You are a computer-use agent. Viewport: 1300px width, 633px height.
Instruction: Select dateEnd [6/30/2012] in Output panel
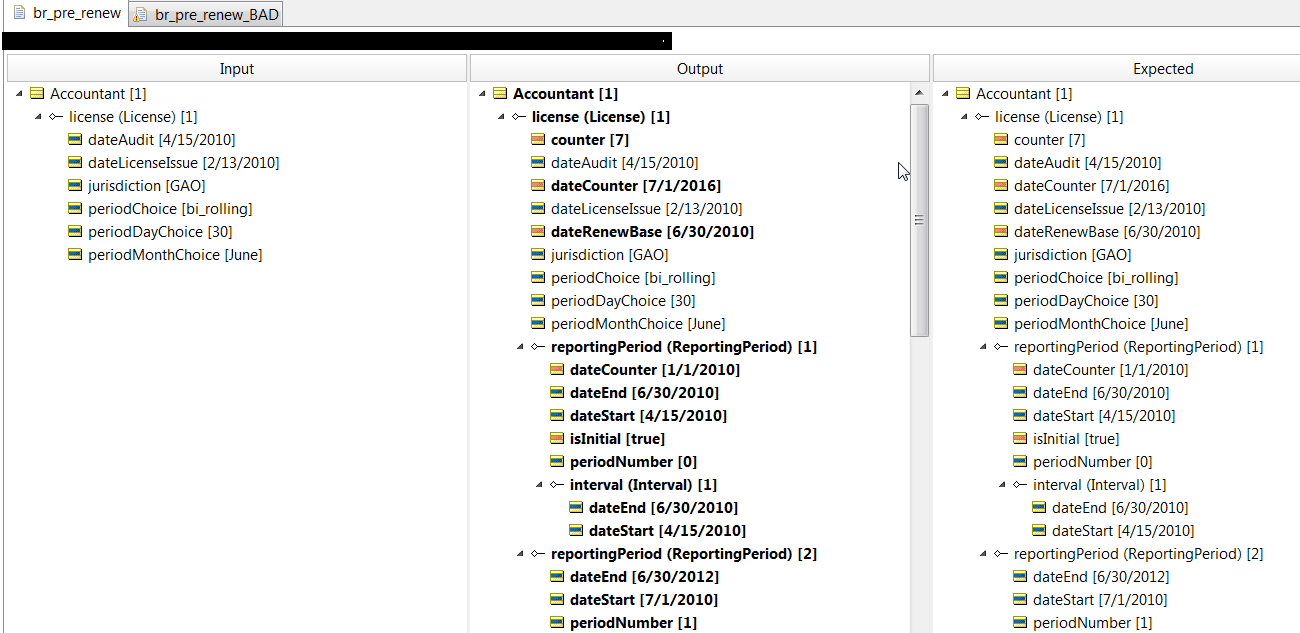click(x=645, y=577)
